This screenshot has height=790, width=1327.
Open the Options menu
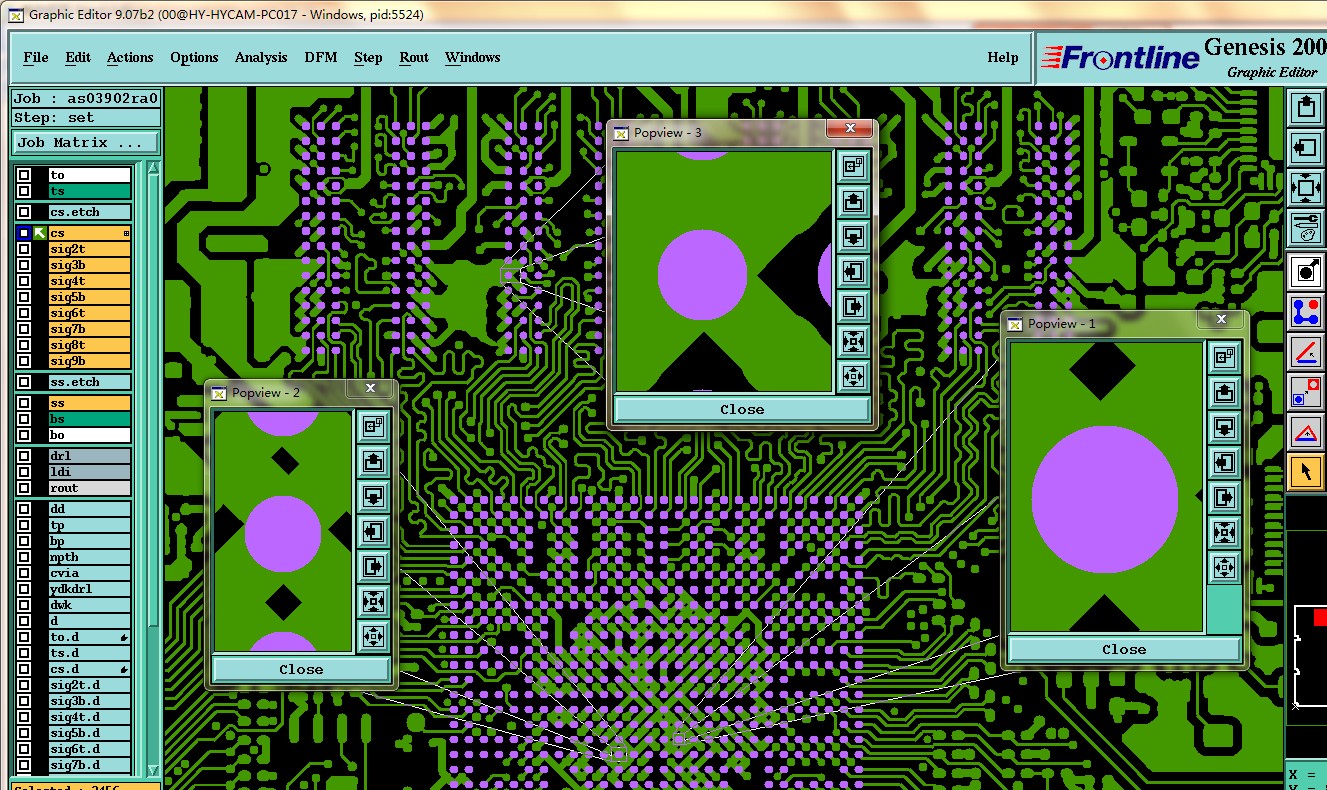tap(194, 57)
